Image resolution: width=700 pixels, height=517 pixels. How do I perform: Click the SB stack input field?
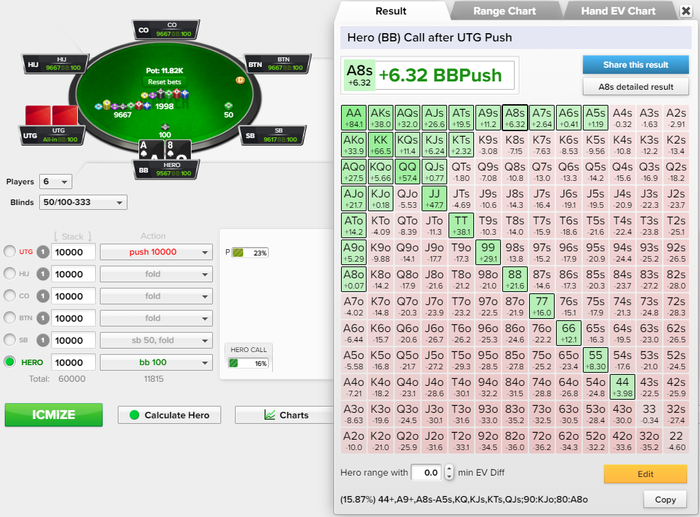73,341
